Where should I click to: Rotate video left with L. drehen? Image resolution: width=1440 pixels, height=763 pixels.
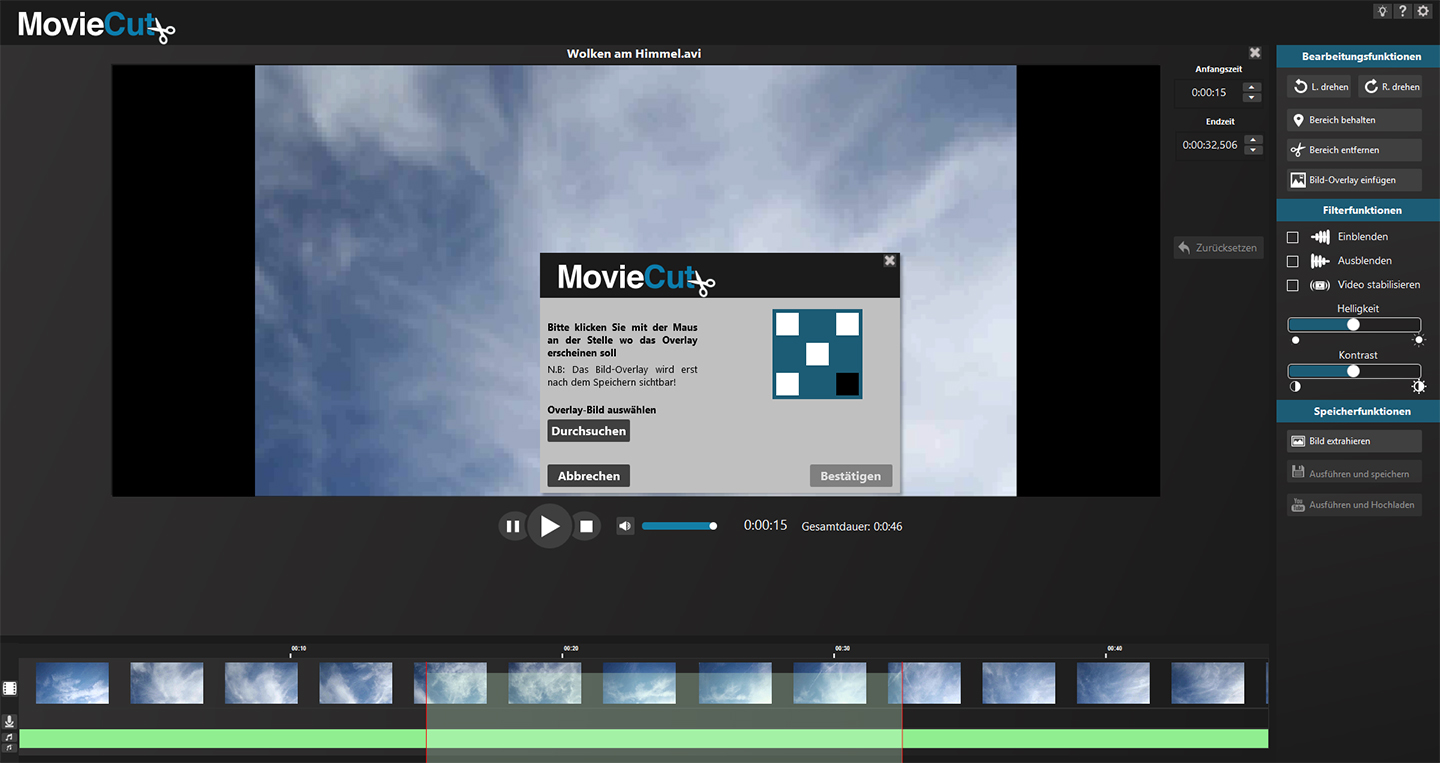coord(1319,87)
